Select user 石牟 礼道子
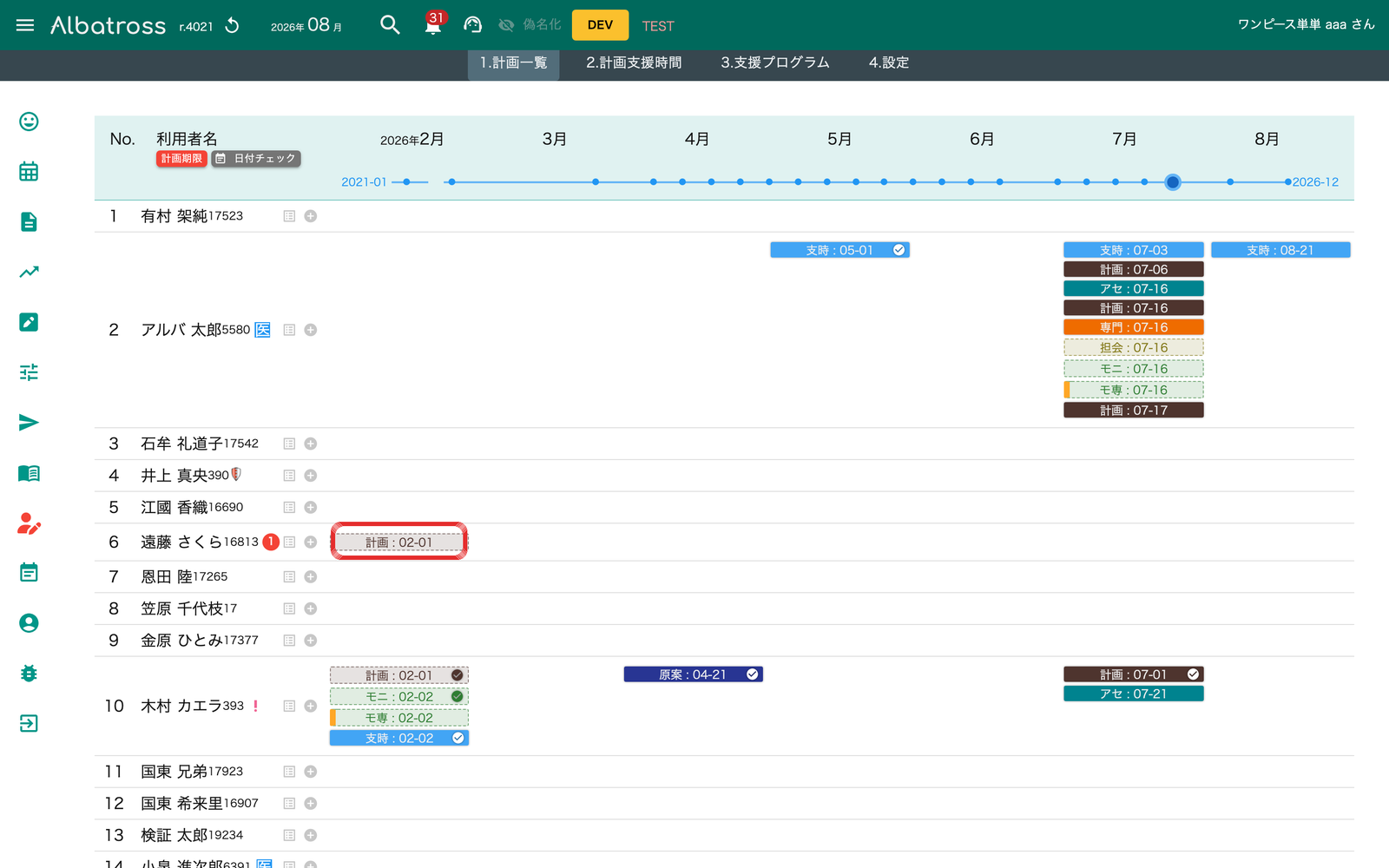This screenshot has width=1389, height=868. [200, 444]
